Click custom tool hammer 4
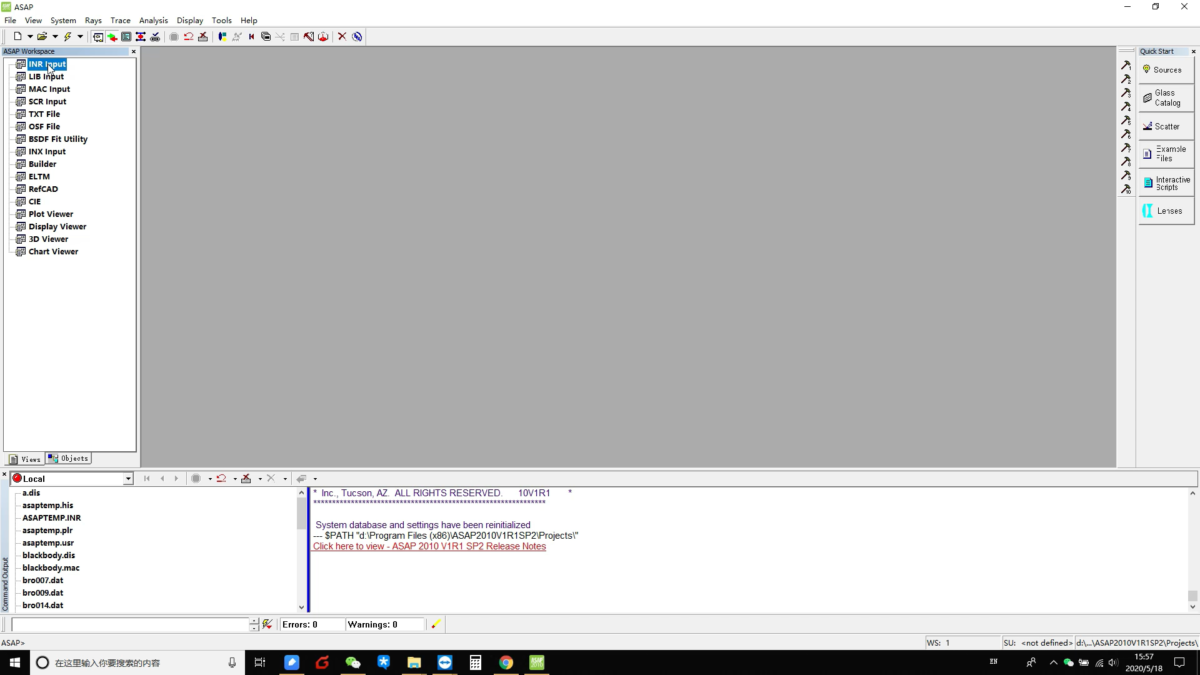Viewport: 1200px width, 675px height. (1125, 106)
